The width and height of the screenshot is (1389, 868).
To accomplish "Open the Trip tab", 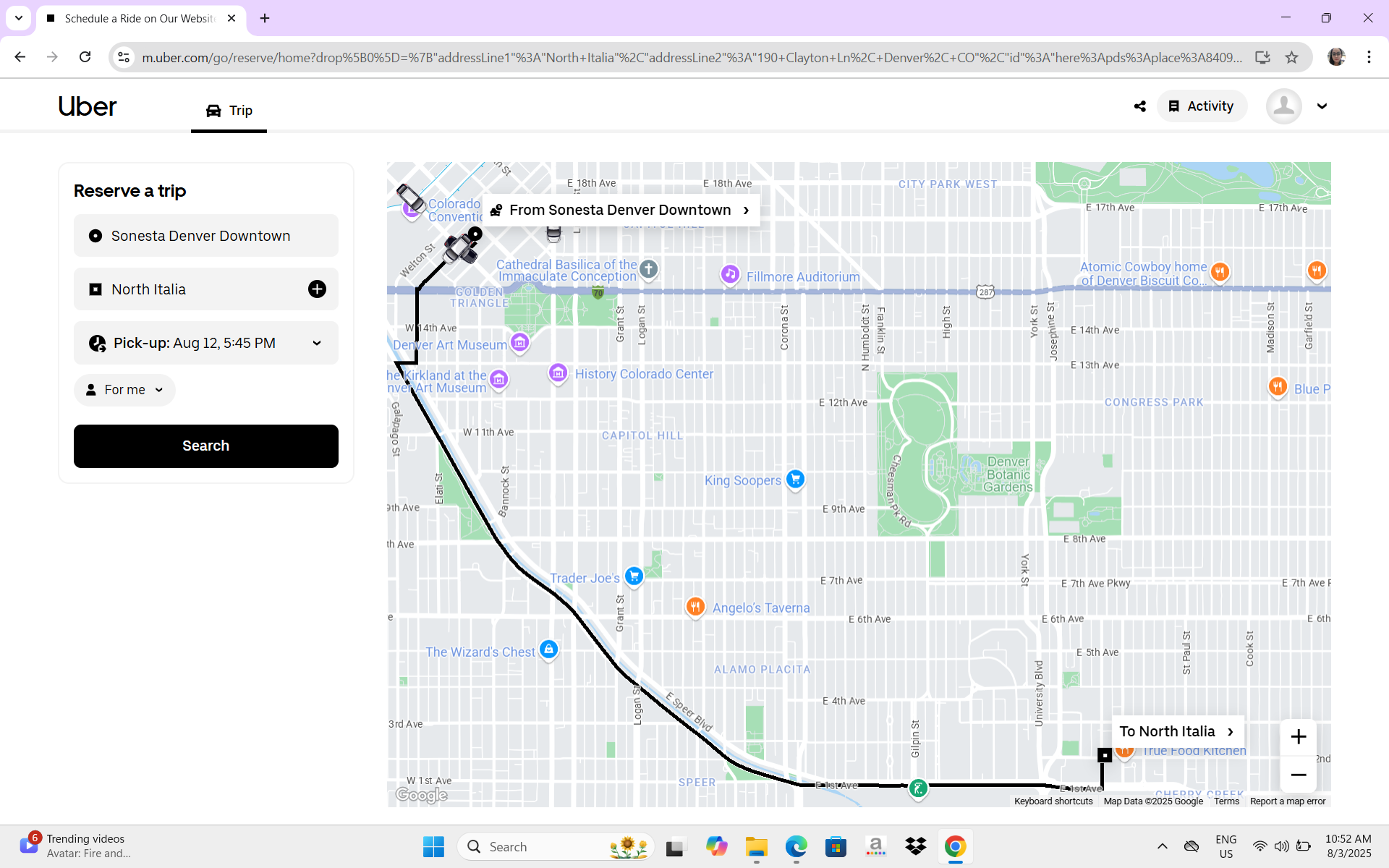I will click(229, 111).
